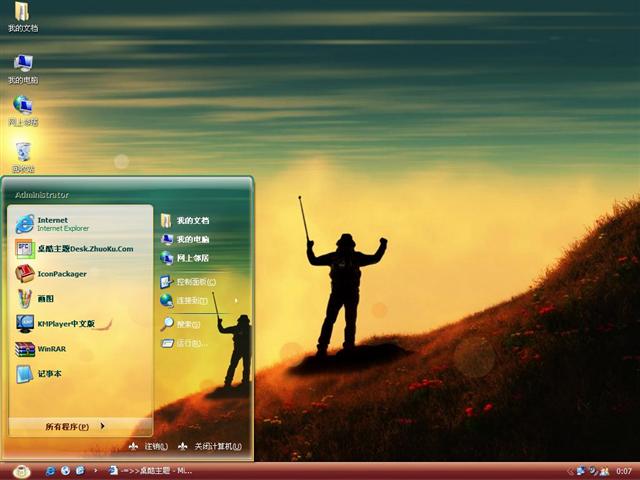This screenshot has width=640, height=480.
Task: Click the Start button on the taskbar
Action: pos(22,470)
